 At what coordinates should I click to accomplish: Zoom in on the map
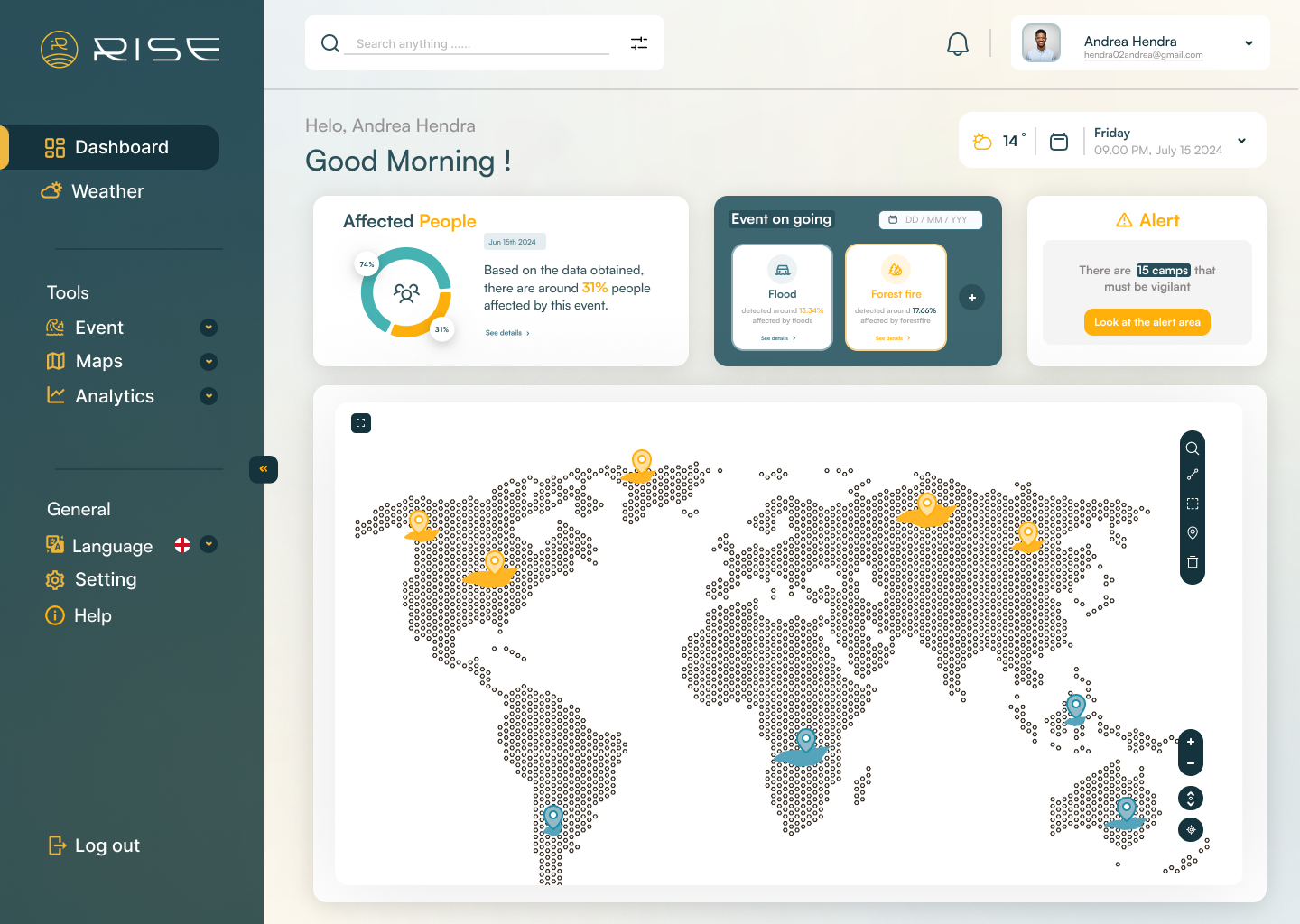click(1191, 742)
